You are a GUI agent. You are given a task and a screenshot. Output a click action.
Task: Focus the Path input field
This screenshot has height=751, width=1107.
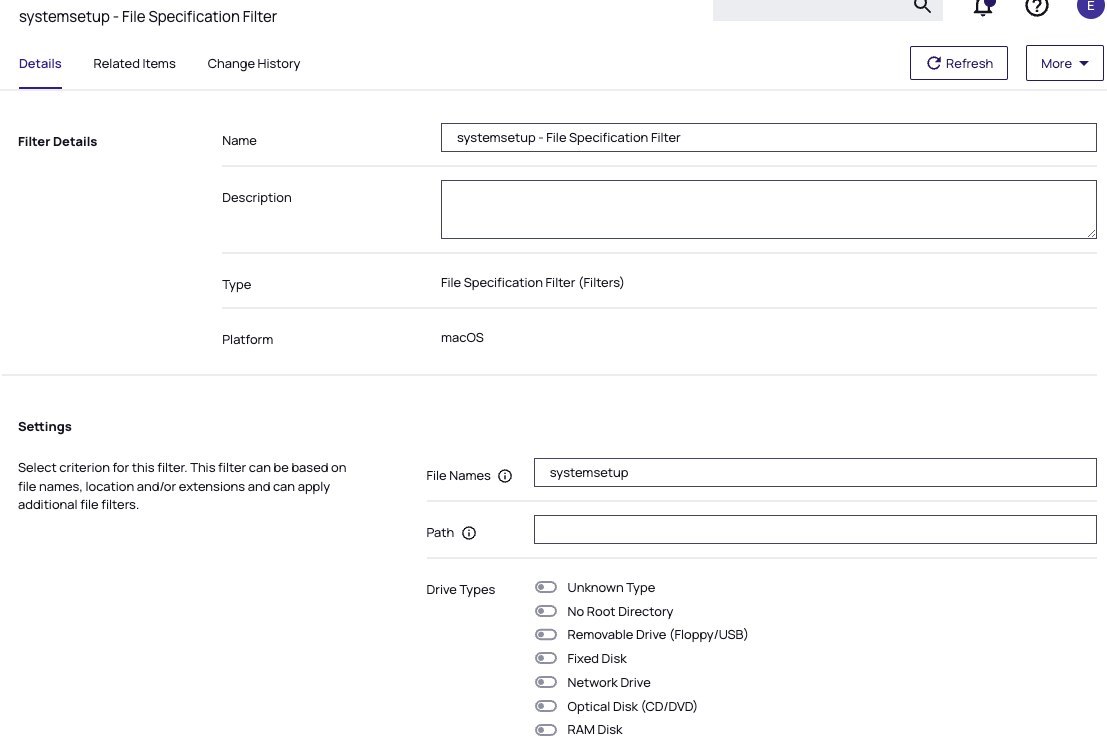click(x=814, y=530)
